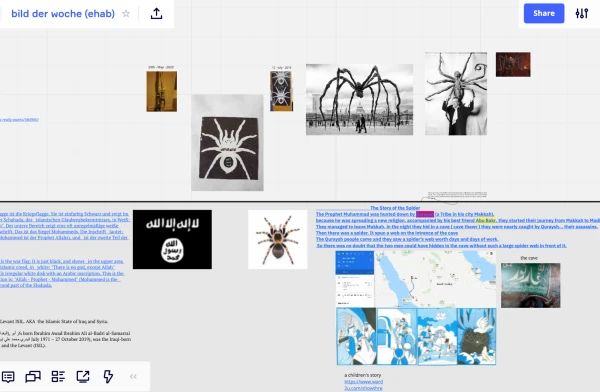Screen dimensions: 600x392
Task: Select the map of Saudi Arabia image
Action: tap(435, 279)
